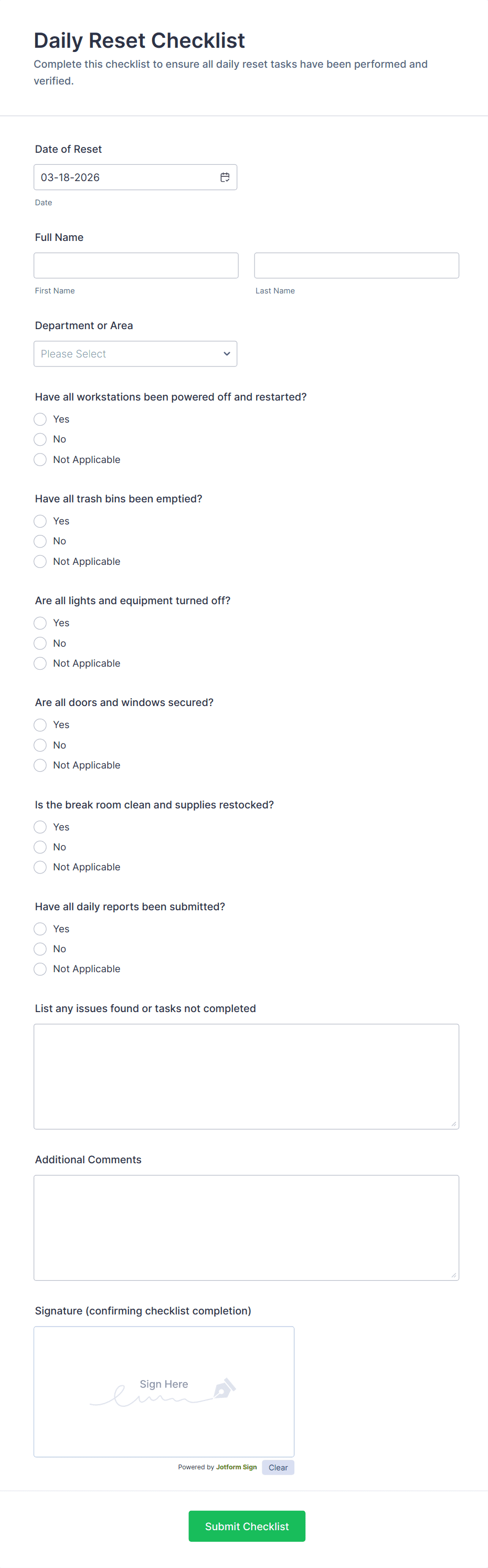
Task: Click the signature pen icon
Action: [224, 1388]
